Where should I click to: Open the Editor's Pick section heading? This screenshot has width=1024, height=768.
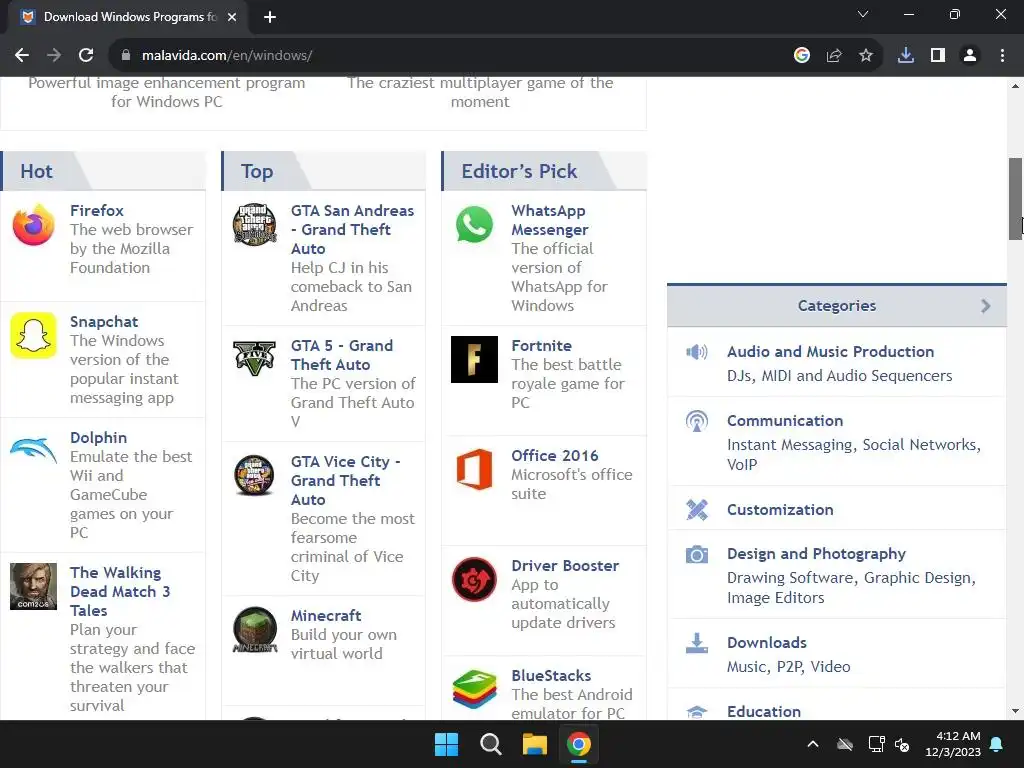519,171
